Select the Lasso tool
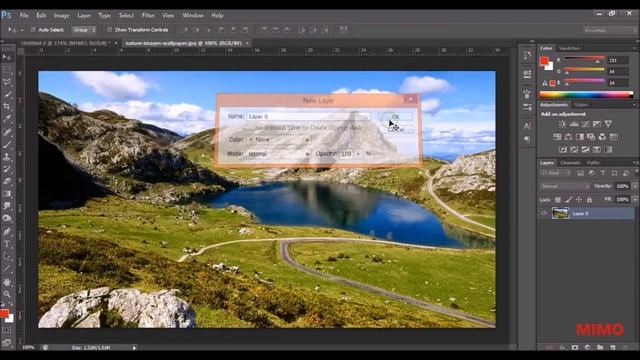640x360 pixels. [x=7, y=82]
